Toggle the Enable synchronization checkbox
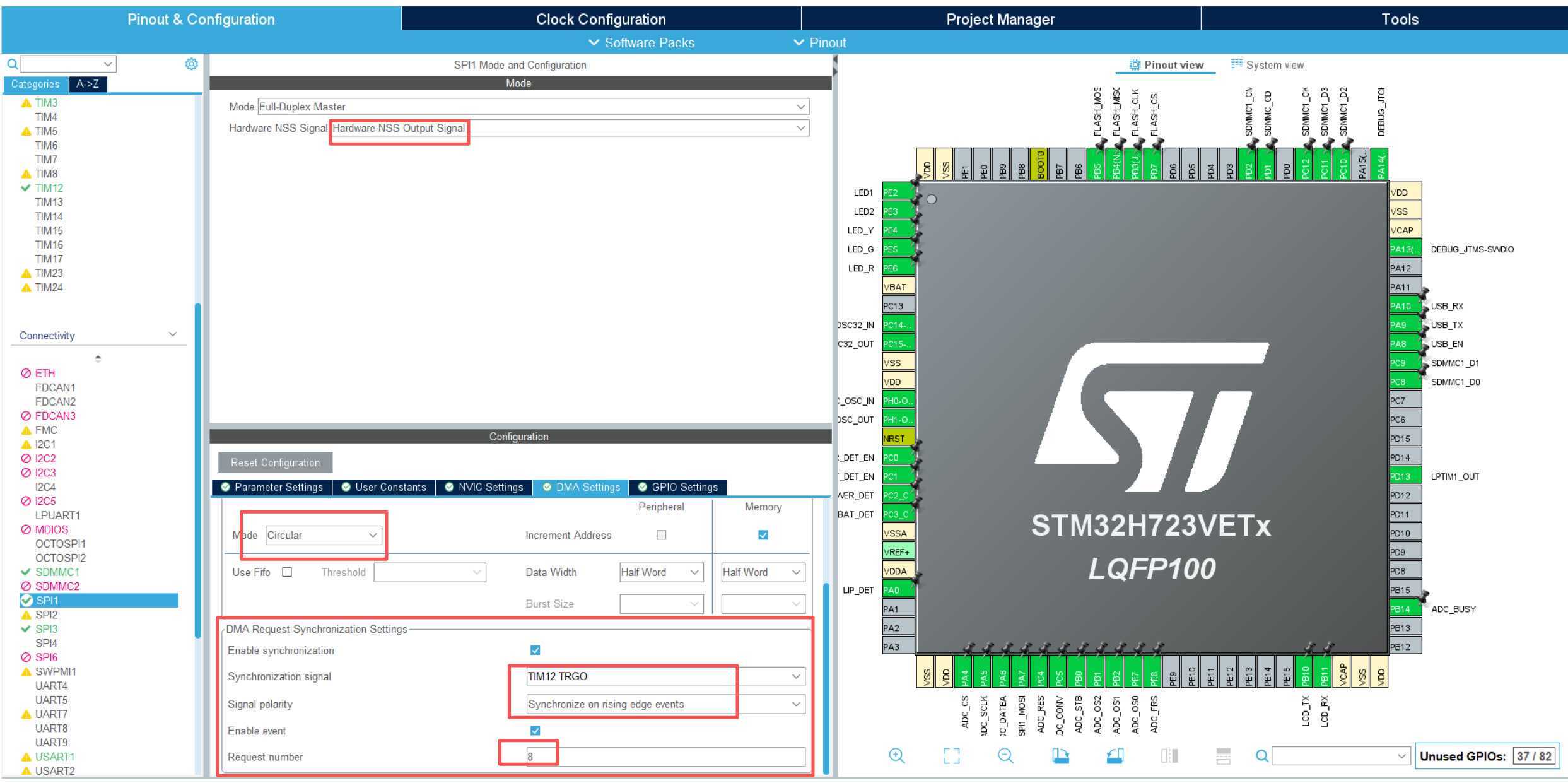This screenshot has height=783, width=1568. point(535,651)
